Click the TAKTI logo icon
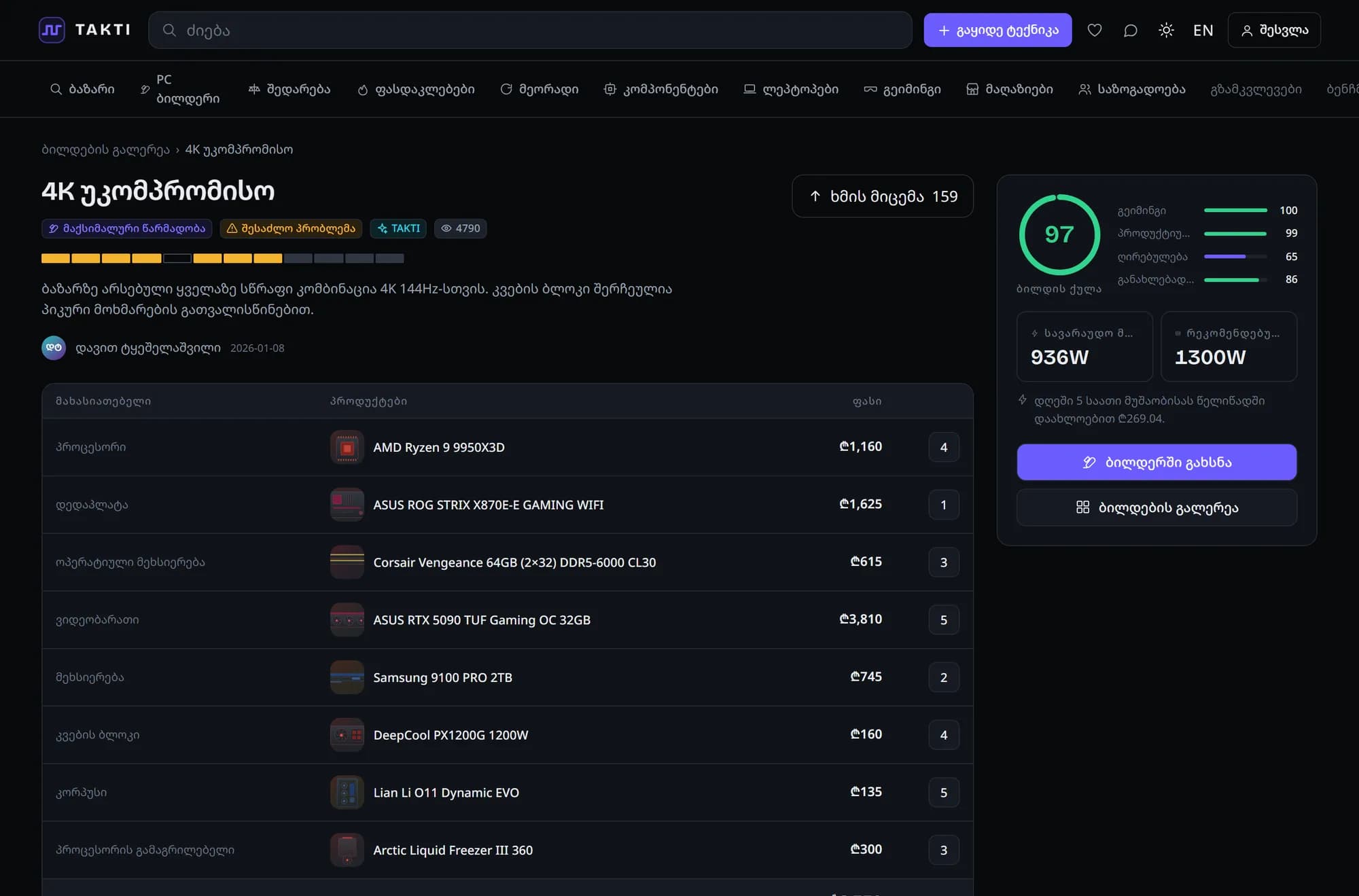 [x=52, y=30]
